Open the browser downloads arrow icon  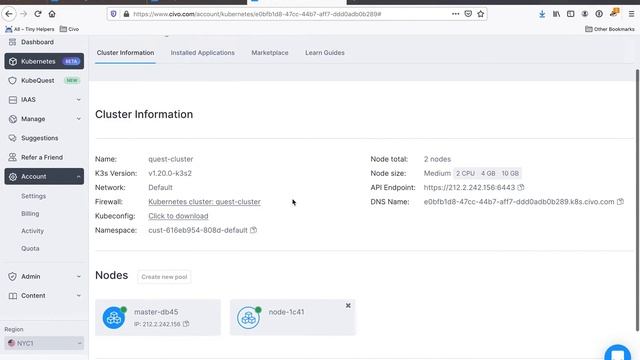tap(542, 14)
